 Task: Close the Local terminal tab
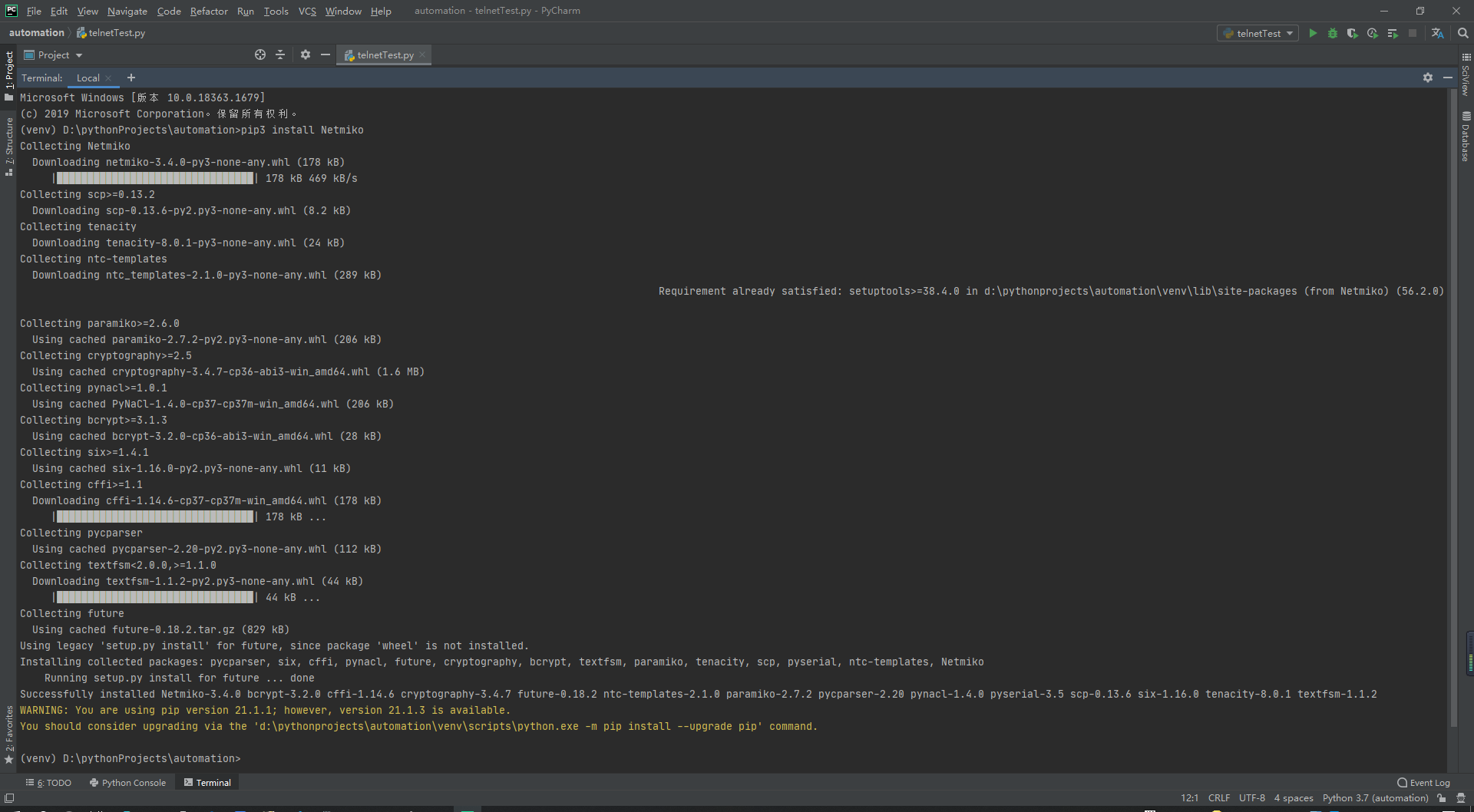click(x=109, y=78)
